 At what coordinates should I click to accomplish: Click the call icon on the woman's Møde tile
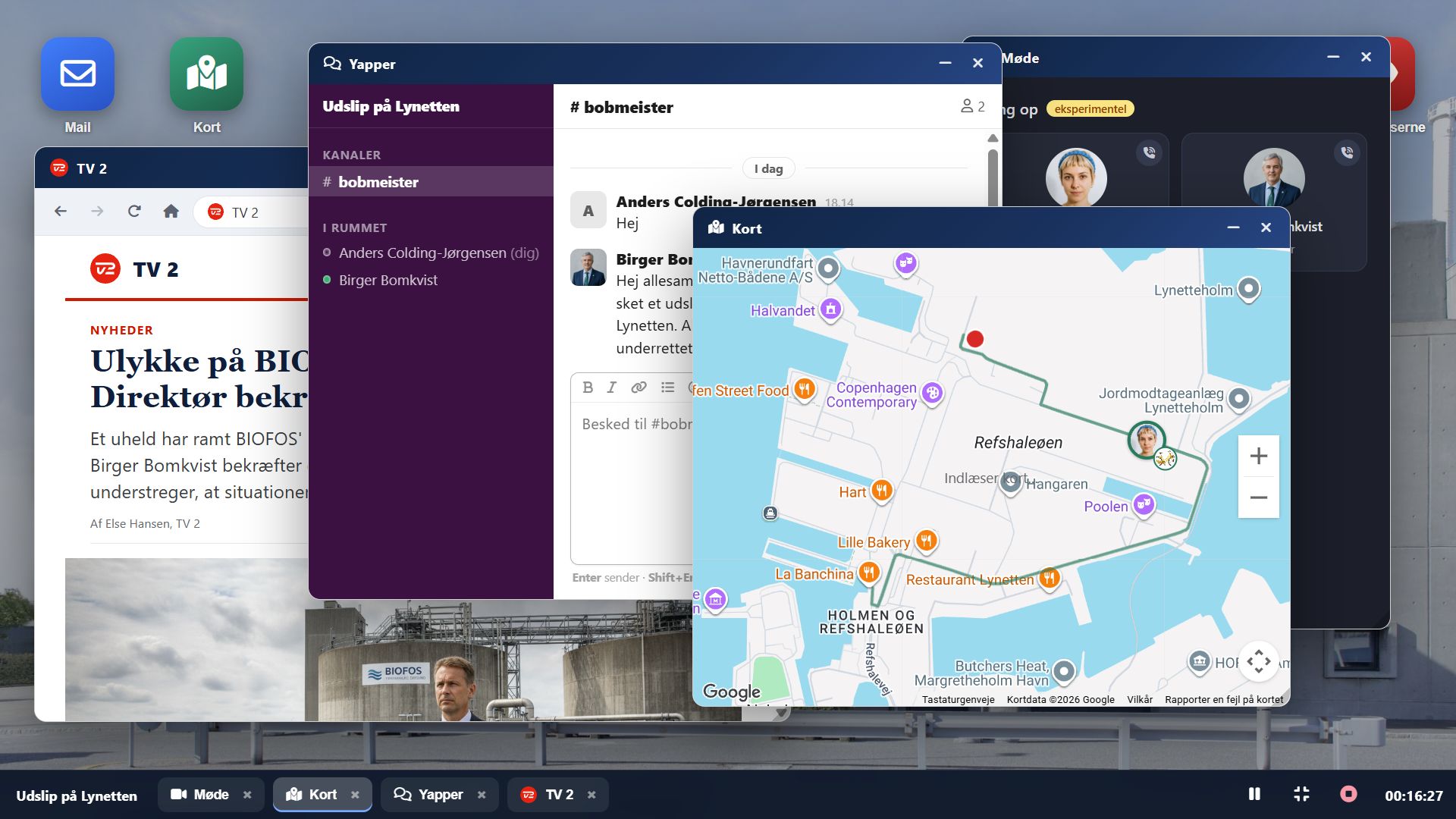tap(1150, 152)
